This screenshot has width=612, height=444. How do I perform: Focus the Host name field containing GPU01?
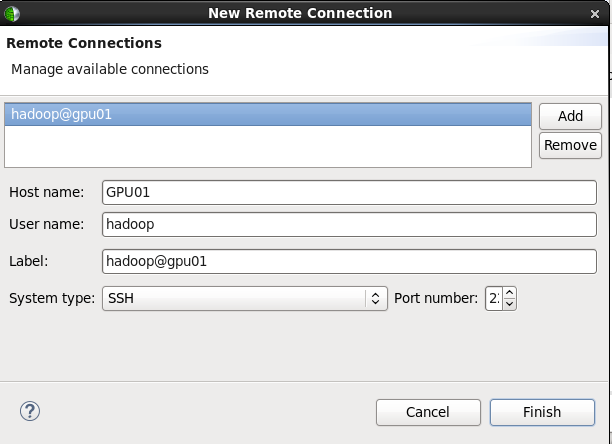pos(349,192)
